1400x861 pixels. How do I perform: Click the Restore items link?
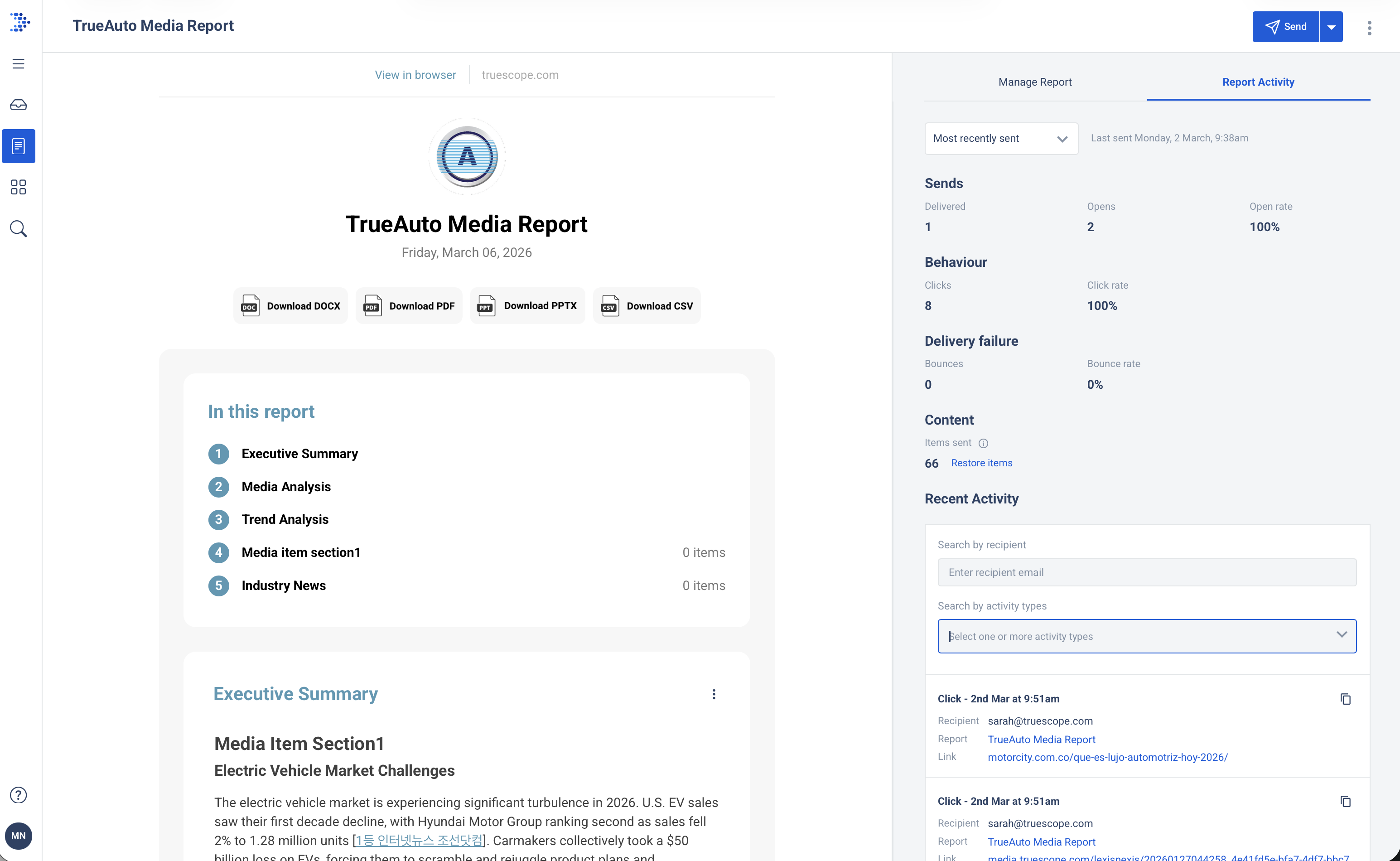981,463
